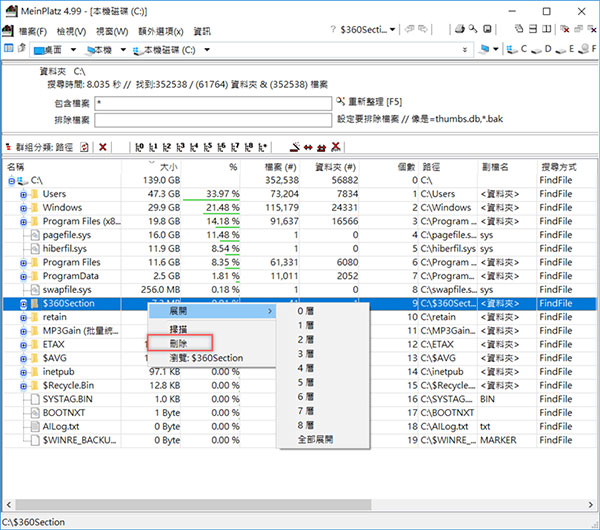The image size is (600, 530).
Task: Click the expand level 0 toolbar icon
Action: tap(139, 147)
